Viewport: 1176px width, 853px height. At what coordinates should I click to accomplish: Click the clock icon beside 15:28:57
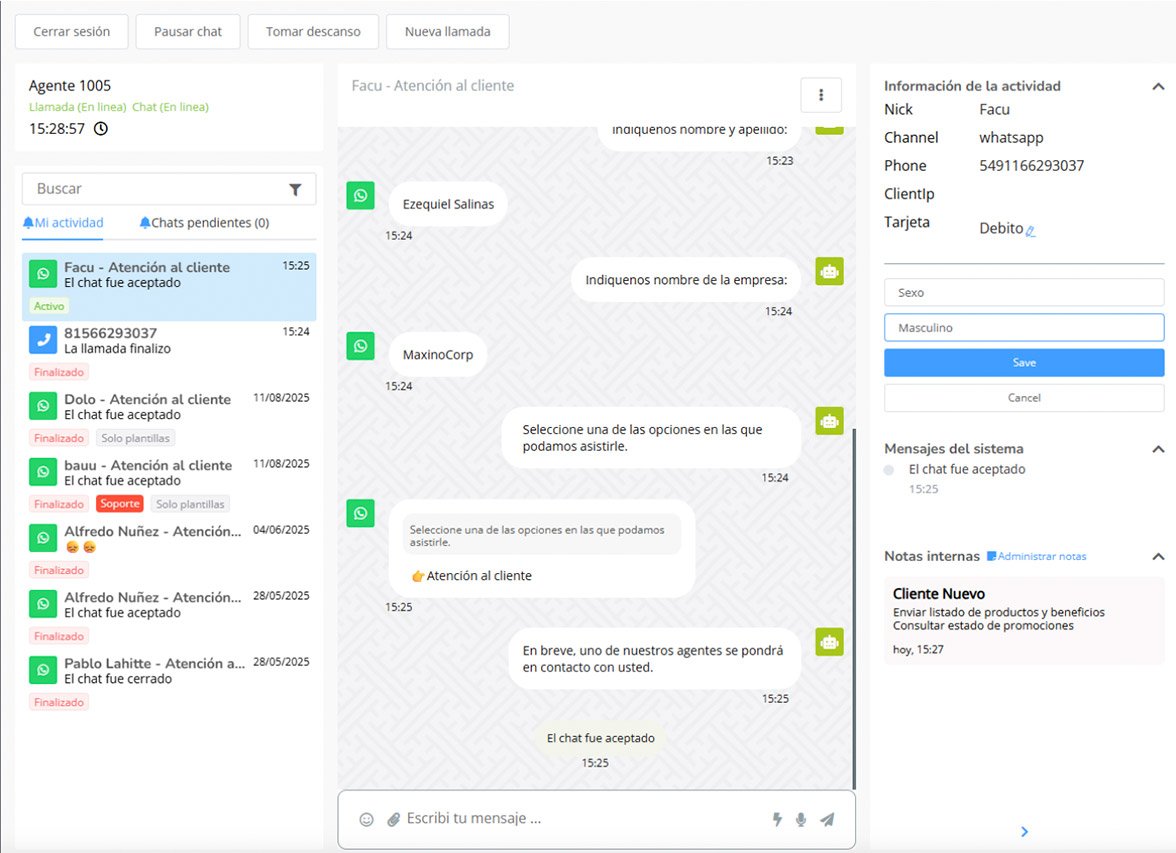click(101, 129)
